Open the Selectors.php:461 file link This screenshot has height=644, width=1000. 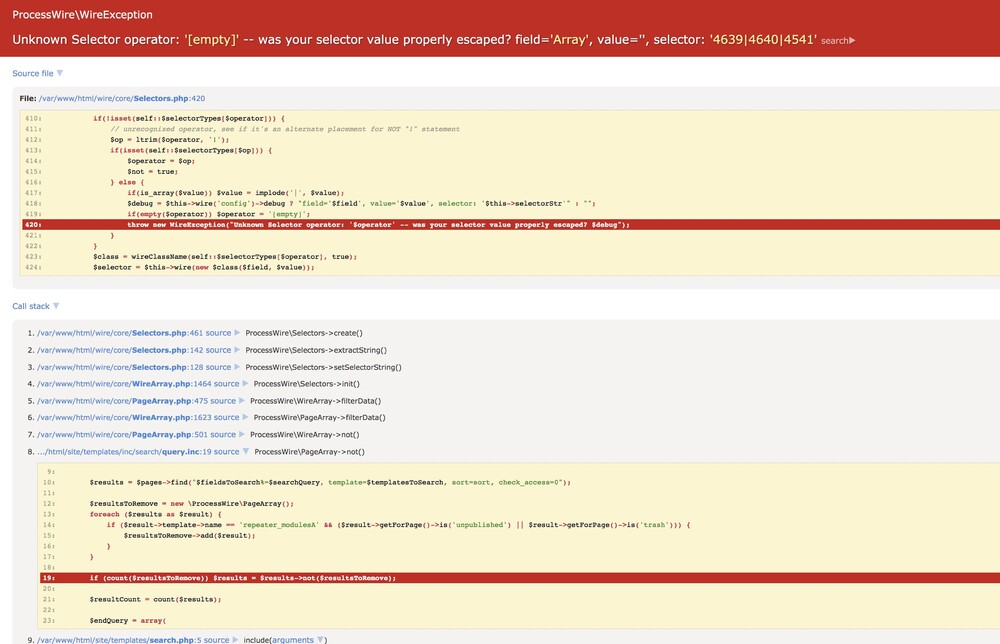(x=120, y=333)
